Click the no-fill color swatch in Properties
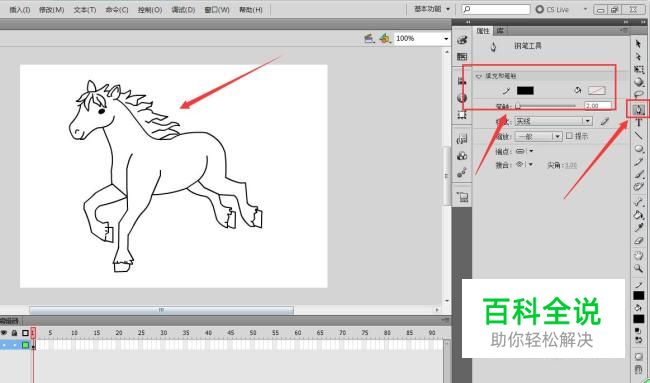 pyautogui.click(x=597, y=90)
